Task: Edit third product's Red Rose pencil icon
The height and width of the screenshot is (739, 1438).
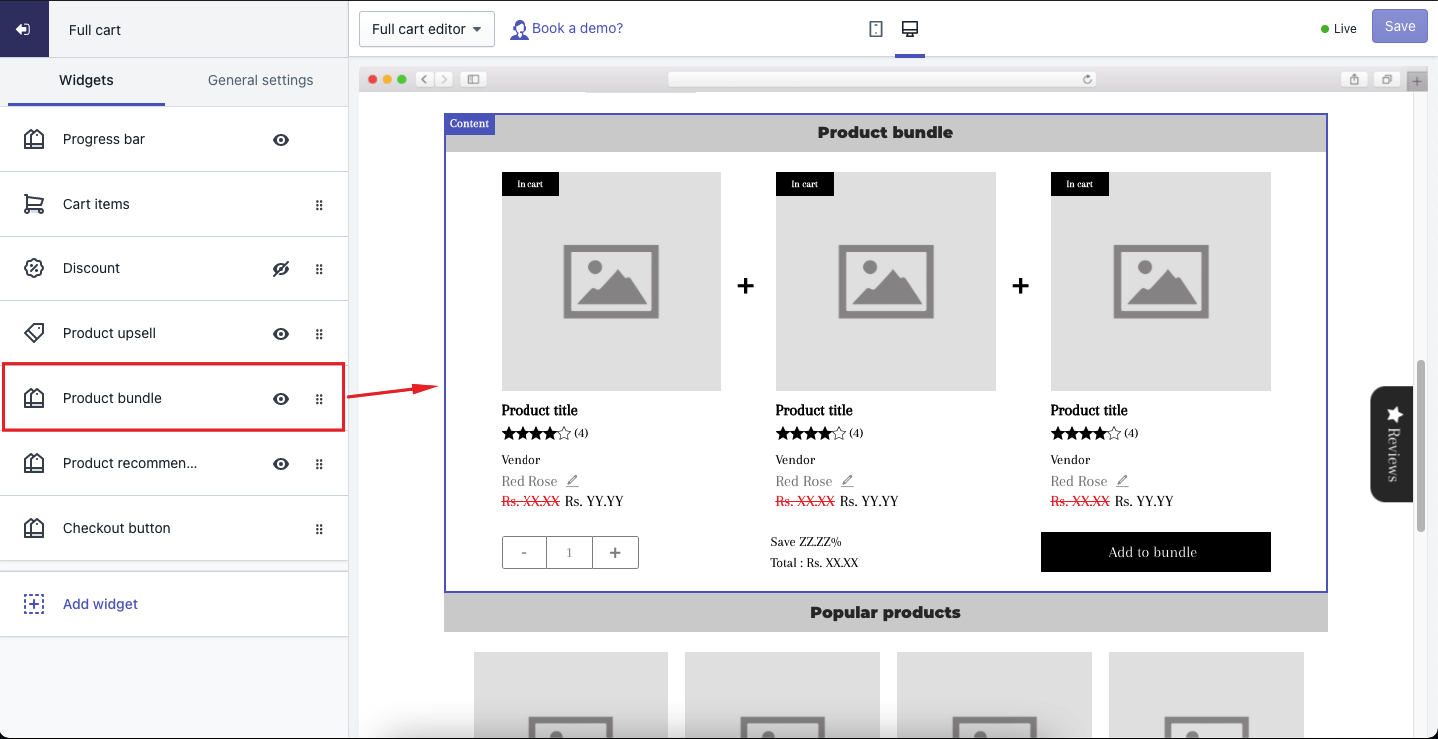Action: 1122,481
